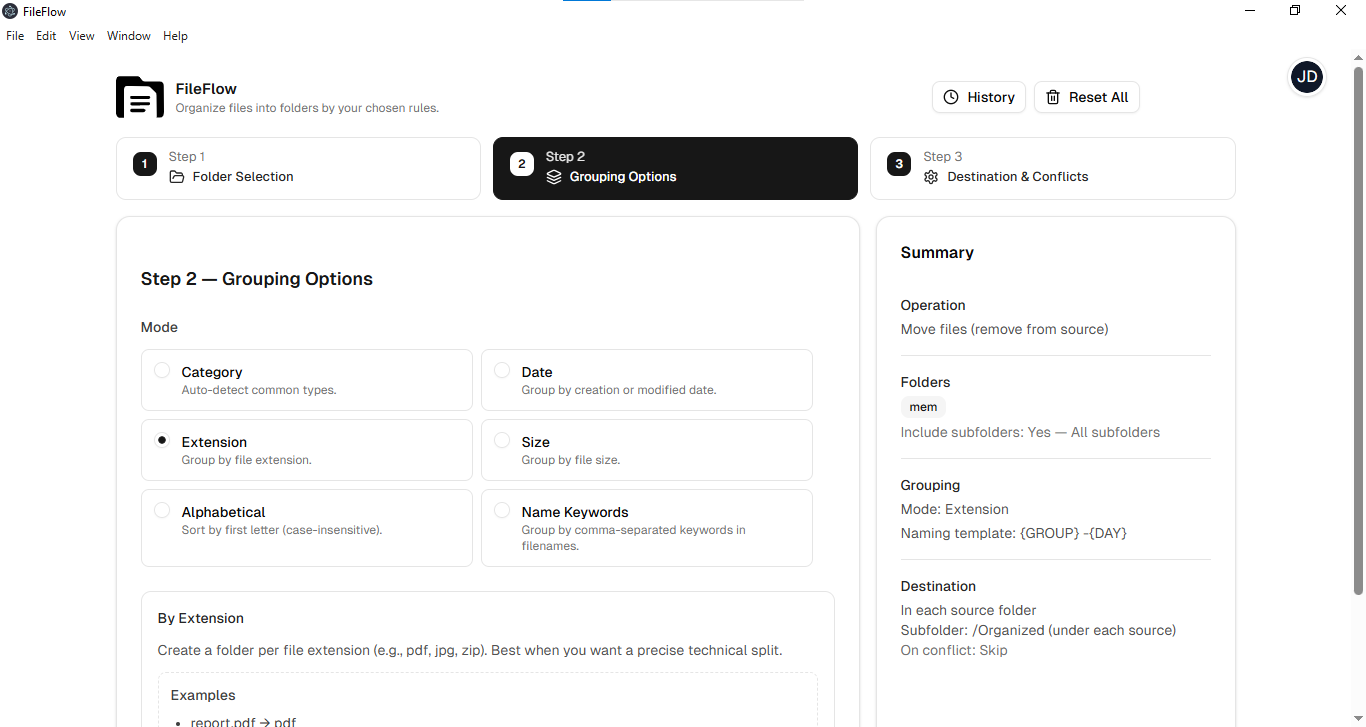1366x727 pixels.
Task: Click the Destination & Conflicts gear icon
Action: click(931, 177)
